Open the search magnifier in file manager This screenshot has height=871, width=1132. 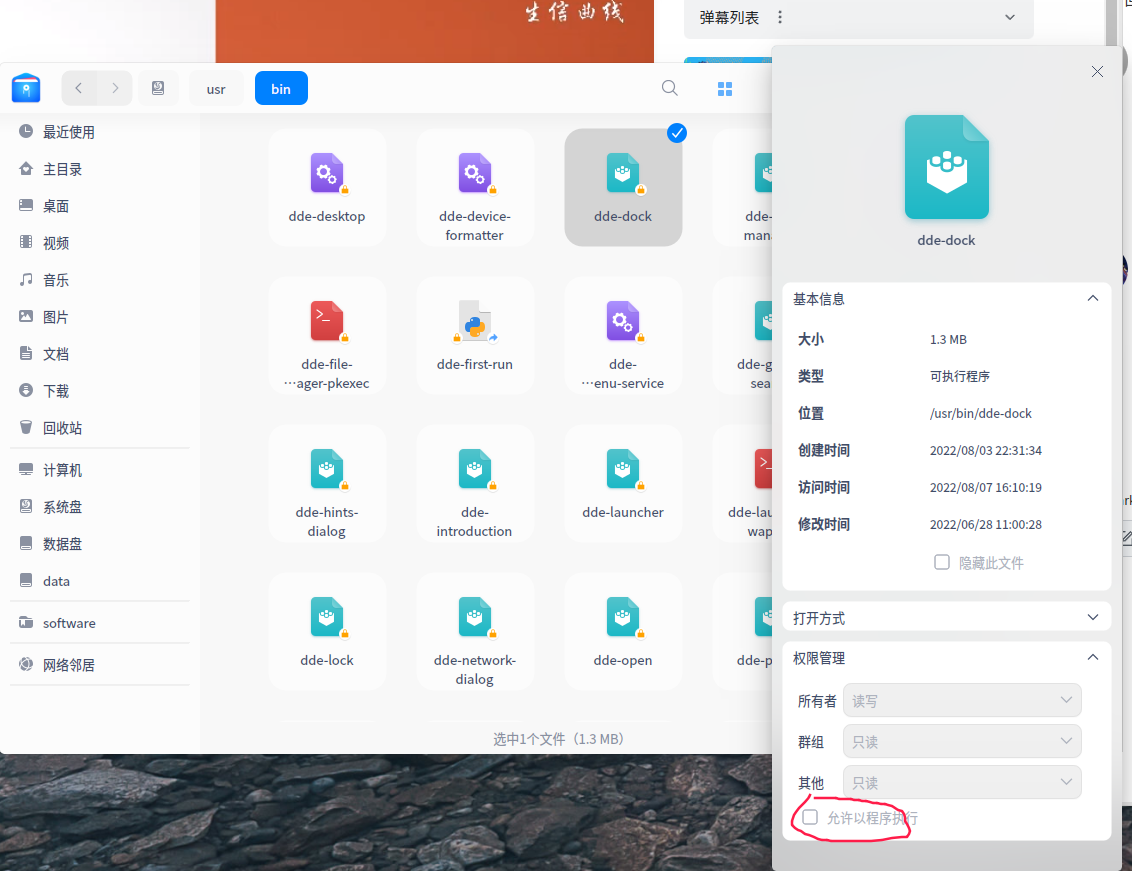click(669, 88)
